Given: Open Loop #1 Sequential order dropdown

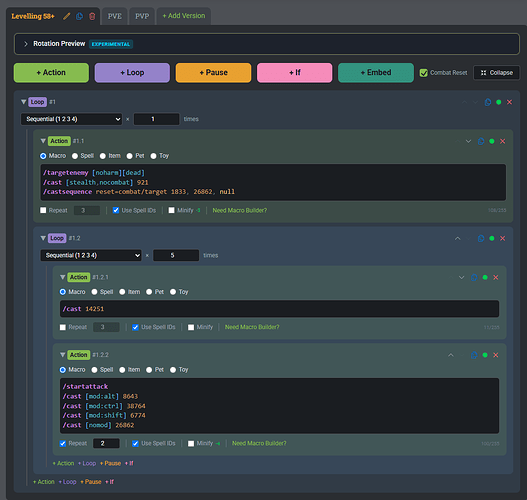Looking at the screenshot, I should click(x=71, y=119).
